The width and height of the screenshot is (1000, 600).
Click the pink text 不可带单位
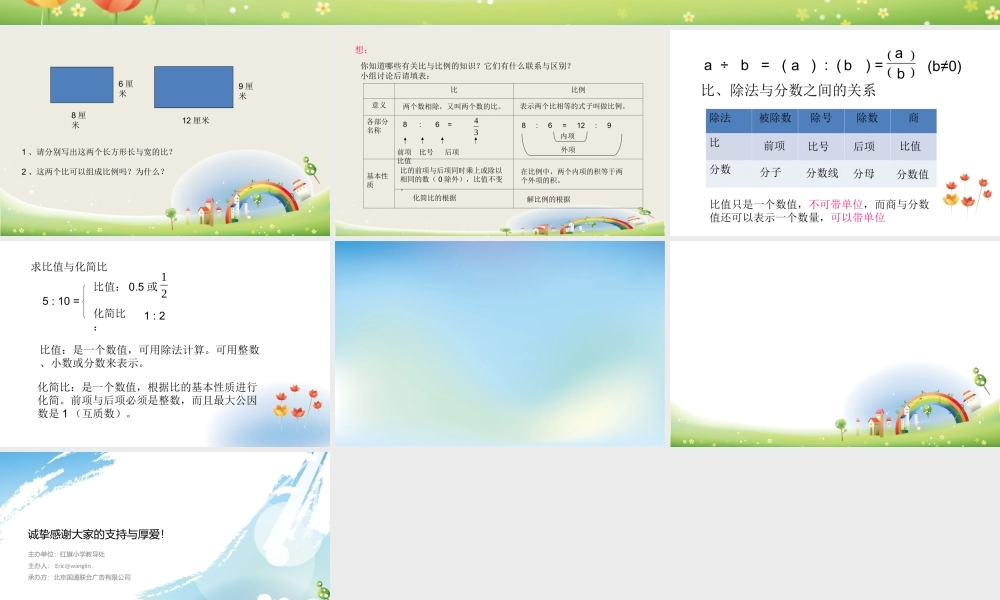coord(835,204)
